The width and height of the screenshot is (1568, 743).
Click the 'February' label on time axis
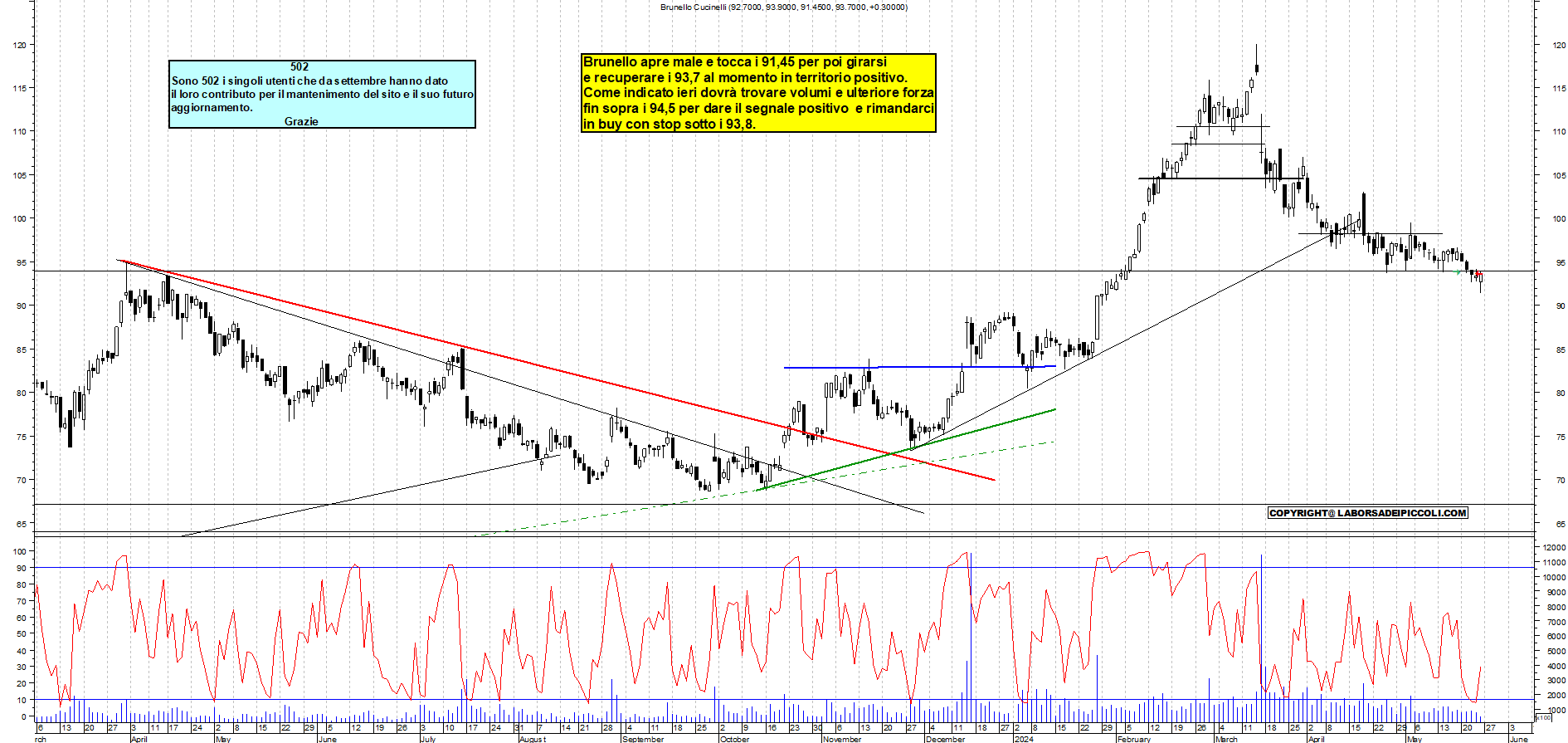click(1134, 739)
